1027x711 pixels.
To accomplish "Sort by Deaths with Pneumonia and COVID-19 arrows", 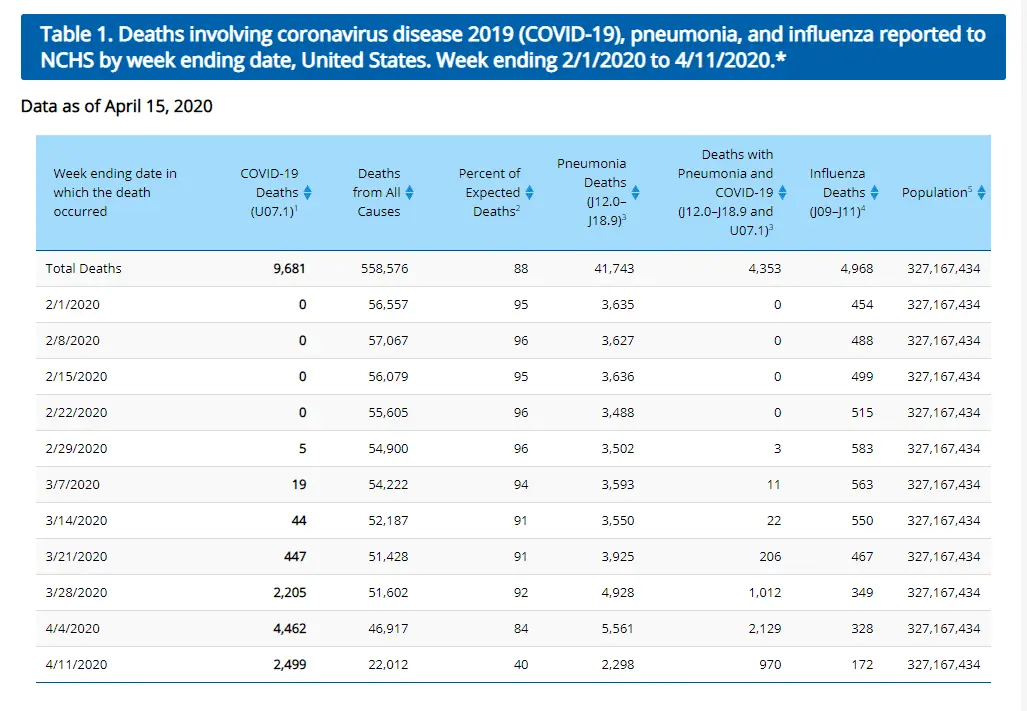I will (x=782, y=192).
